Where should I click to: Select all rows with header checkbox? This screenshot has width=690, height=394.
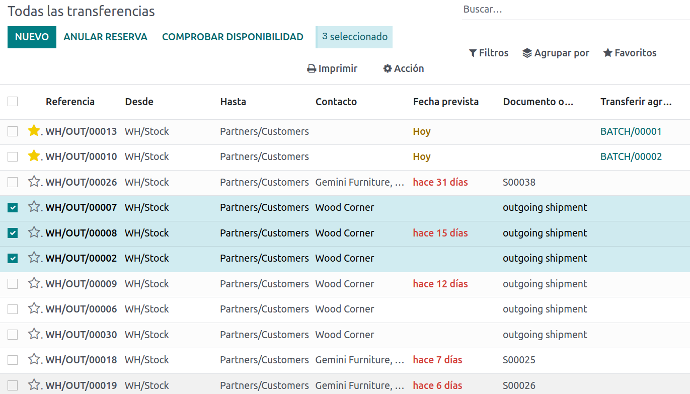click(13, 101)
